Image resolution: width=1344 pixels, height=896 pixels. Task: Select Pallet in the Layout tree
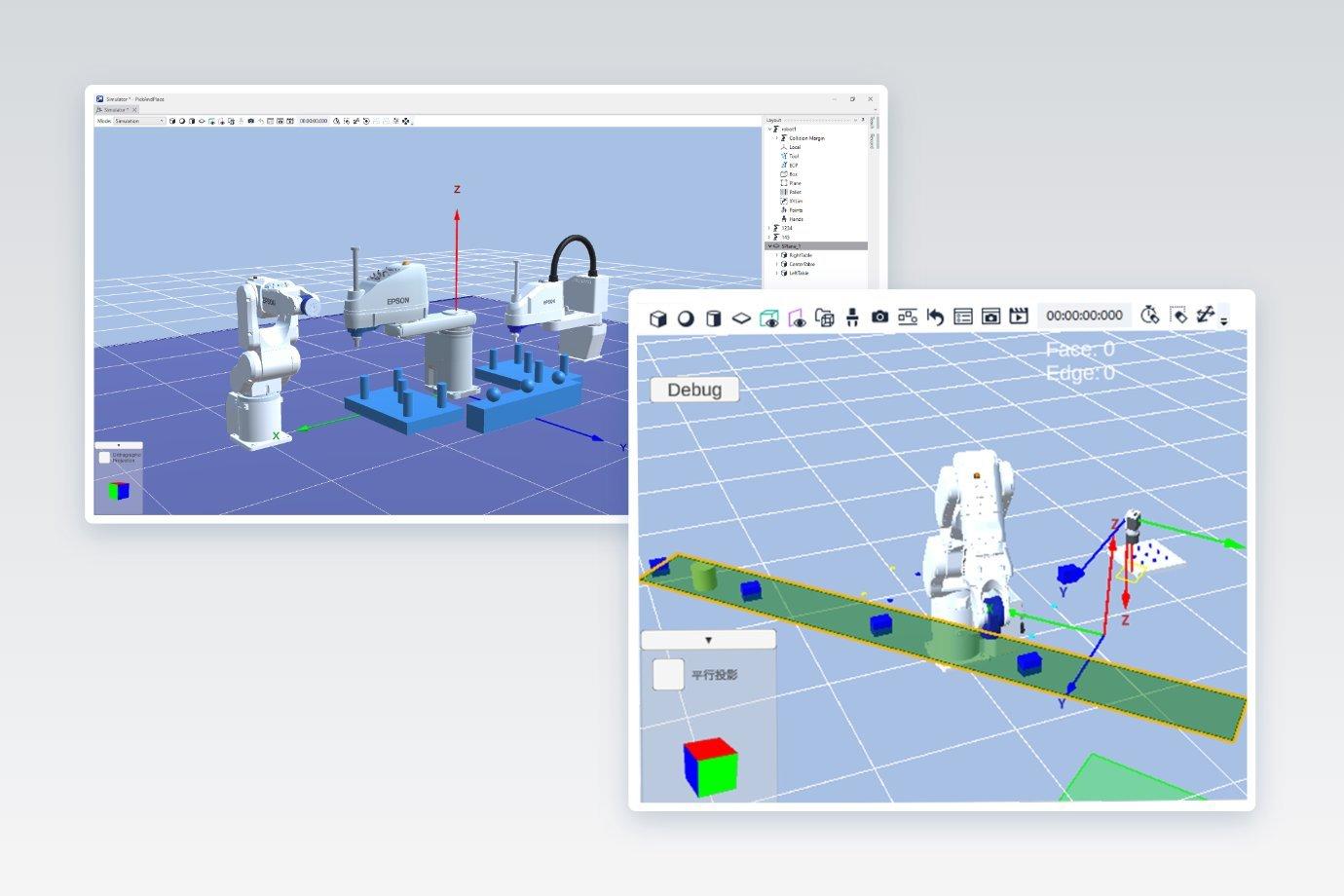pyautogui.click(x=796, y=192)
